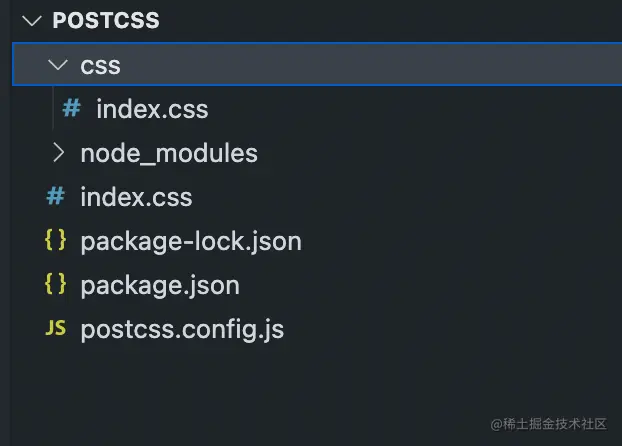
Task: Select the node_modules folder label
Action: coord(169,153)
